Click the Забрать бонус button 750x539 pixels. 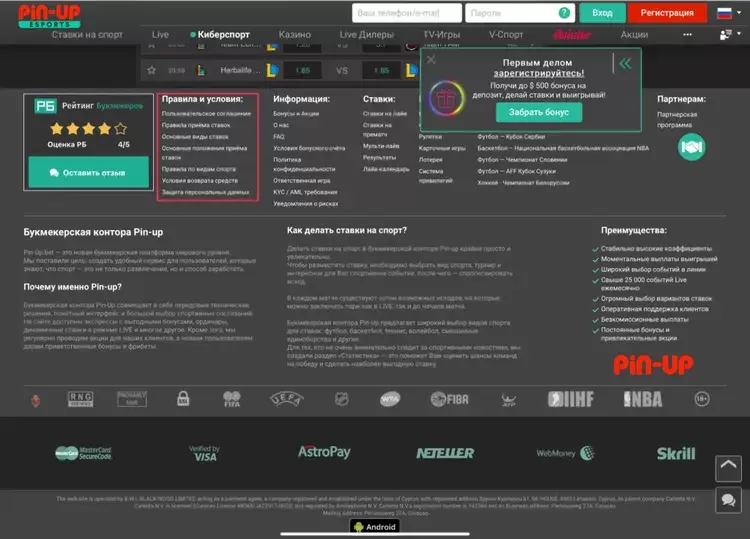coord(539,112)
